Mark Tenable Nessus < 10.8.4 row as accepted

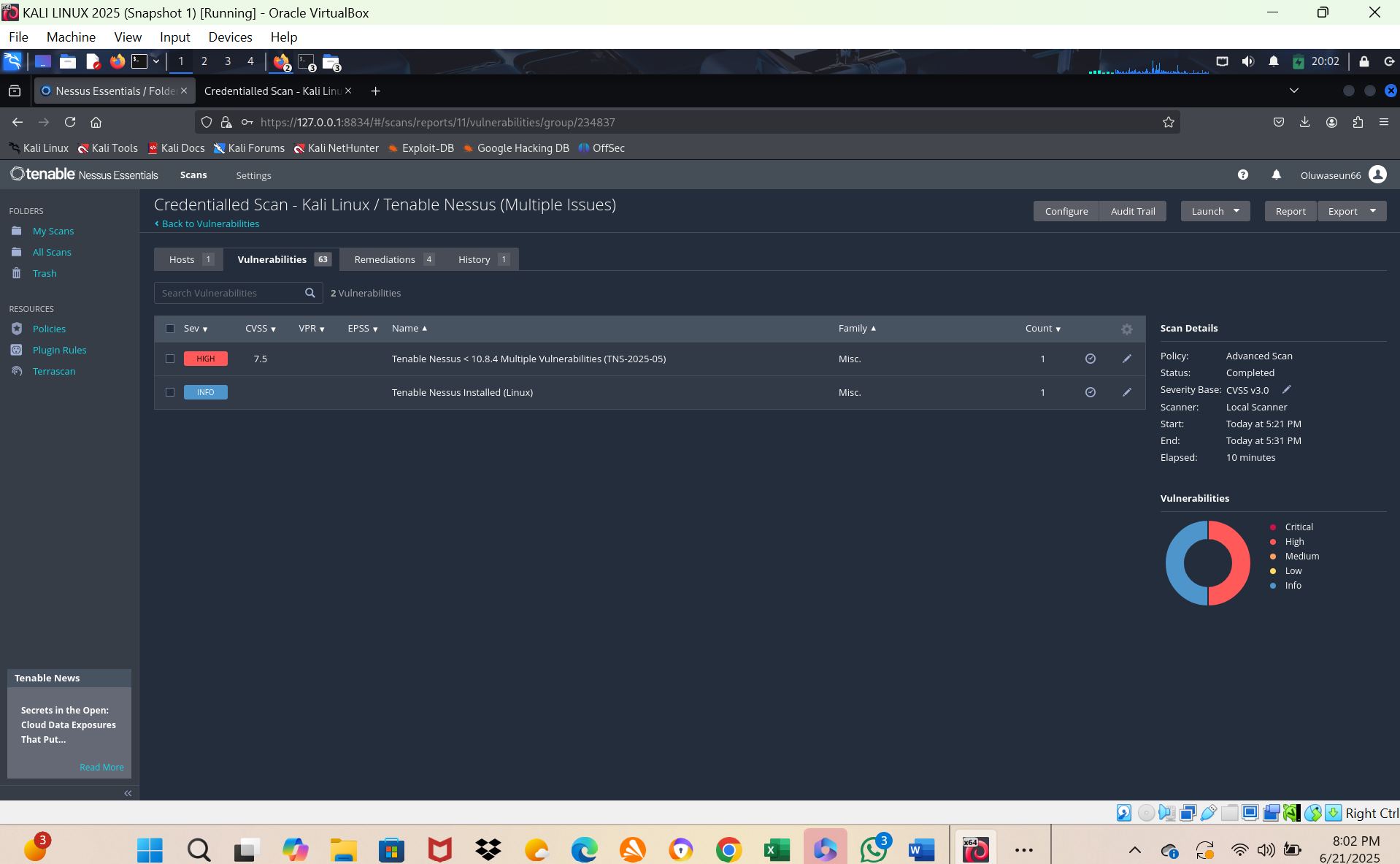pos(1091,359)
